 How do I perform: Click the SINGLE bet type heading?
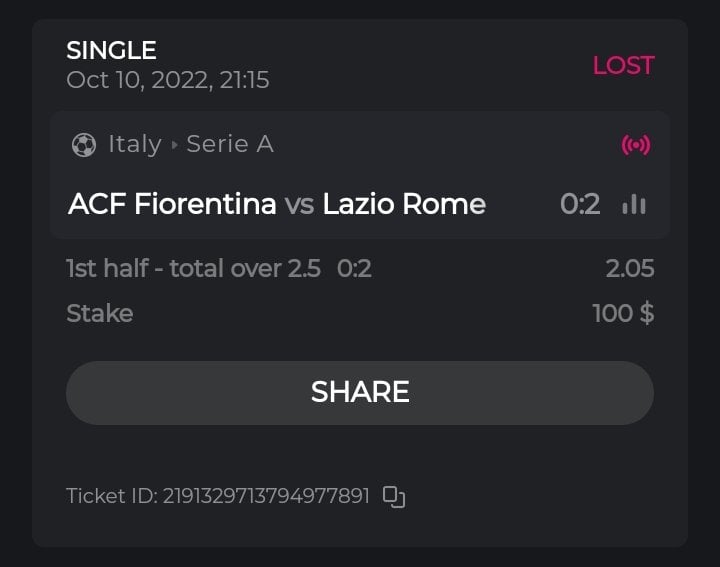coord(111,50)
